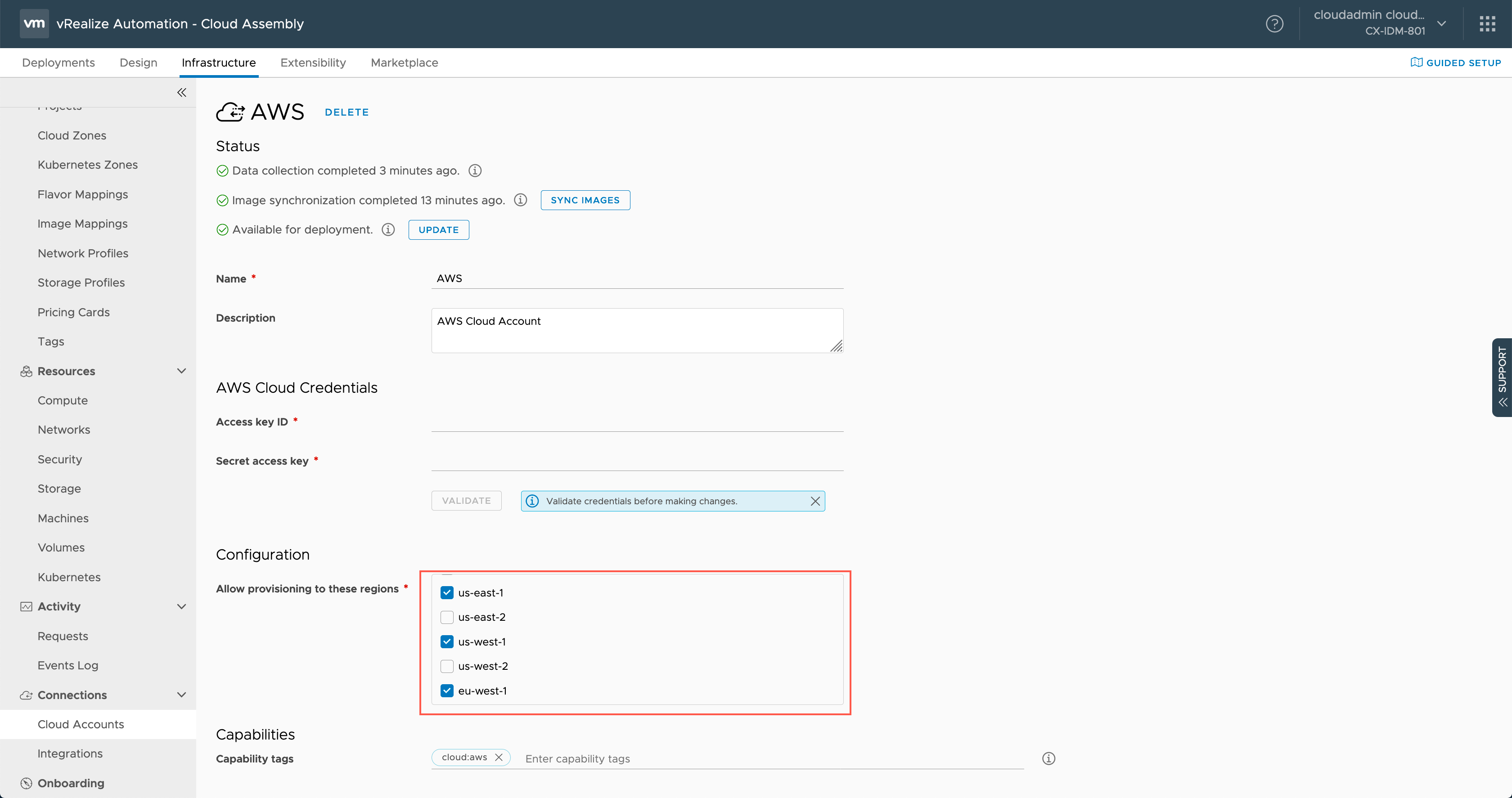This screenshot has width=1512, height=798.
Task: Collapse the Resources section chevron
Action: click(181, 371)
